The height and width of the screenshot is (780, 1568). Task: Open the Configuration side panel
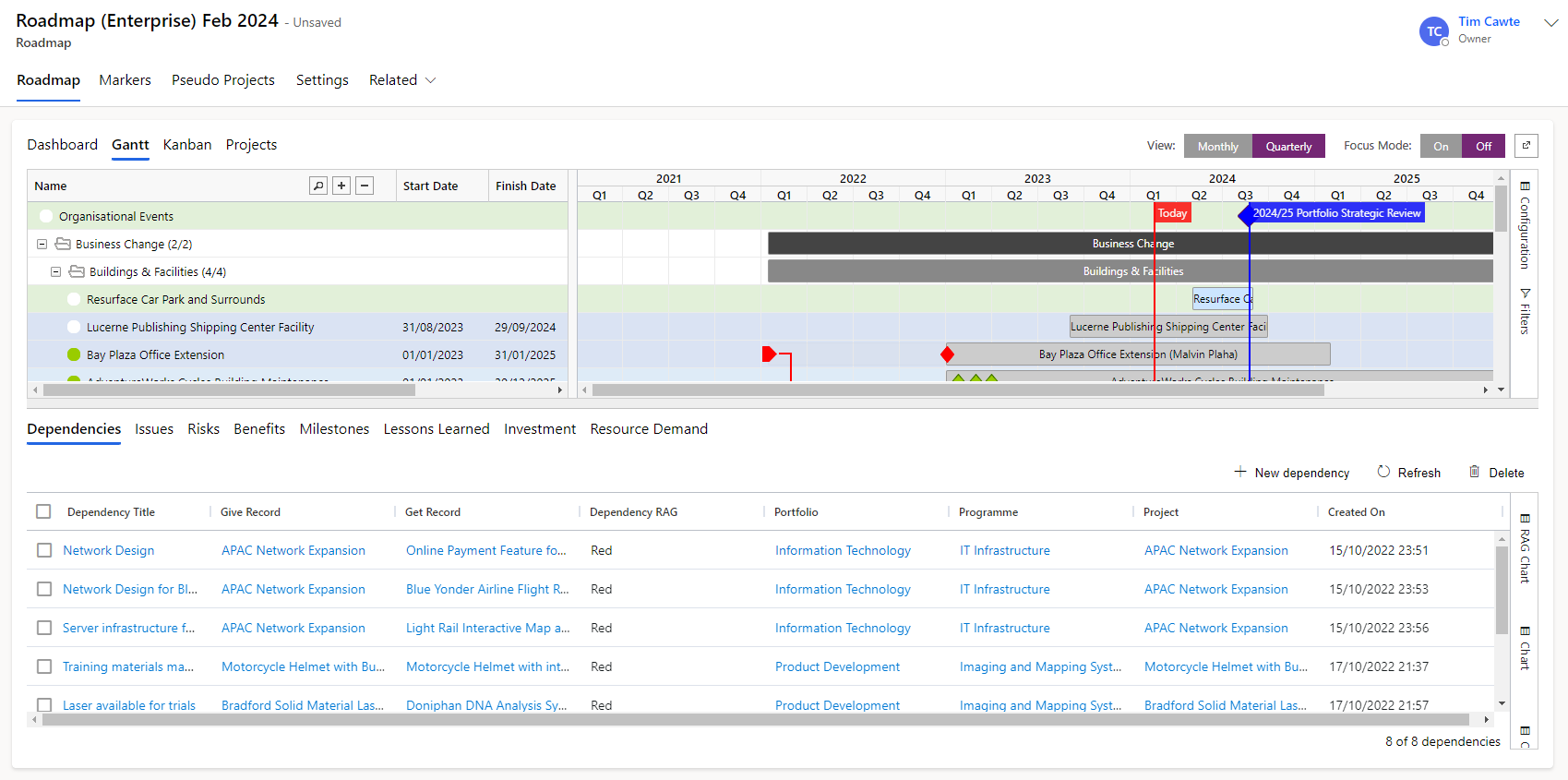(x=1525, y=225)
